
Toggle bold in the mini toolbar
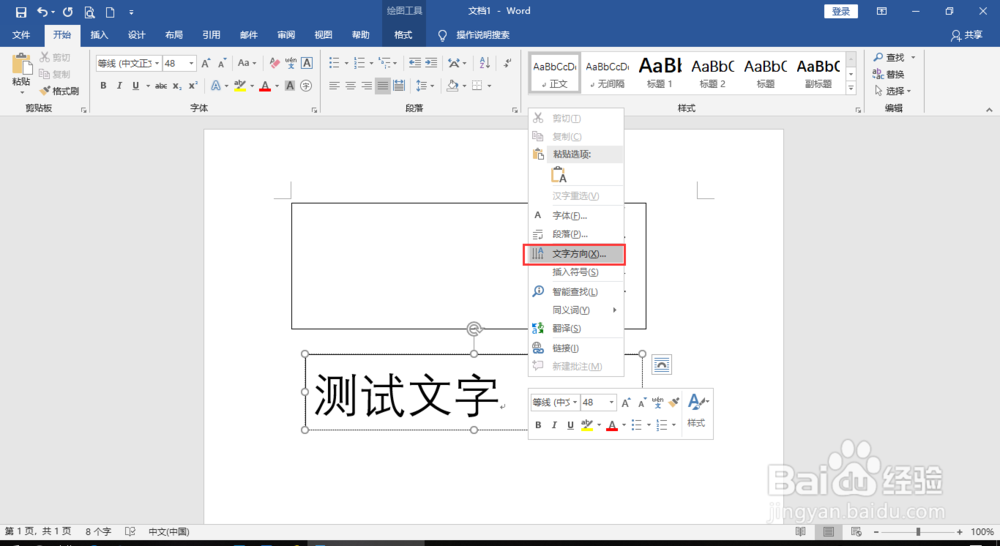[538, 425]
